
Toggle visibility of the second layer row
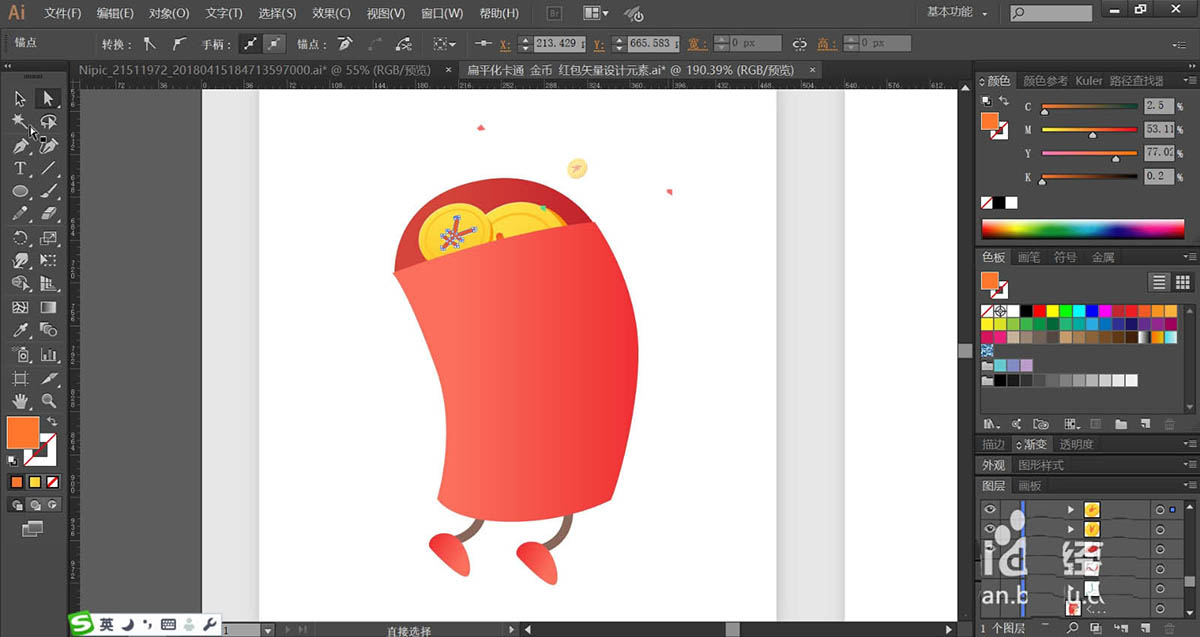pos(990,529)
